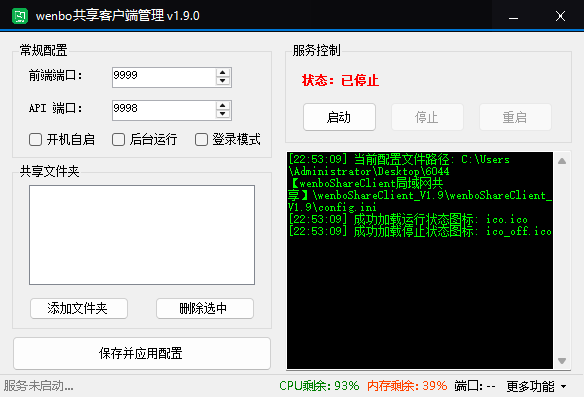Click the log line 当前配置文件路径
Viewport: 584px width, 397px height.
420,183
